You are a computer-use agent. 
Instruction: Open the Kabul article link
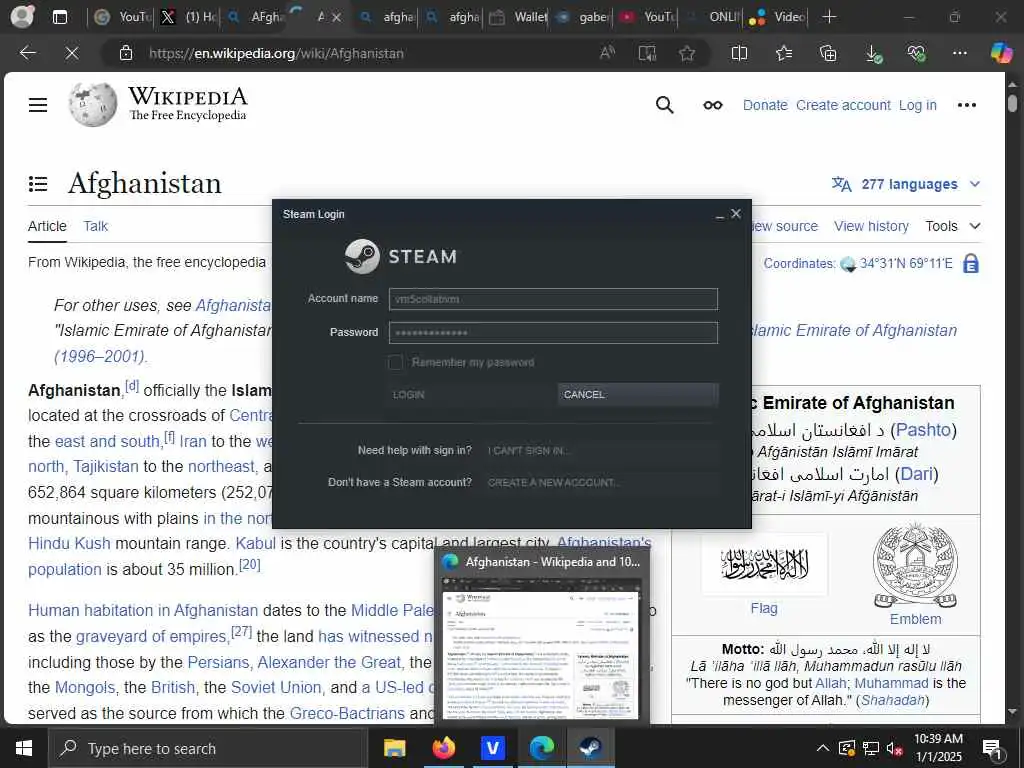click(255, 543)
